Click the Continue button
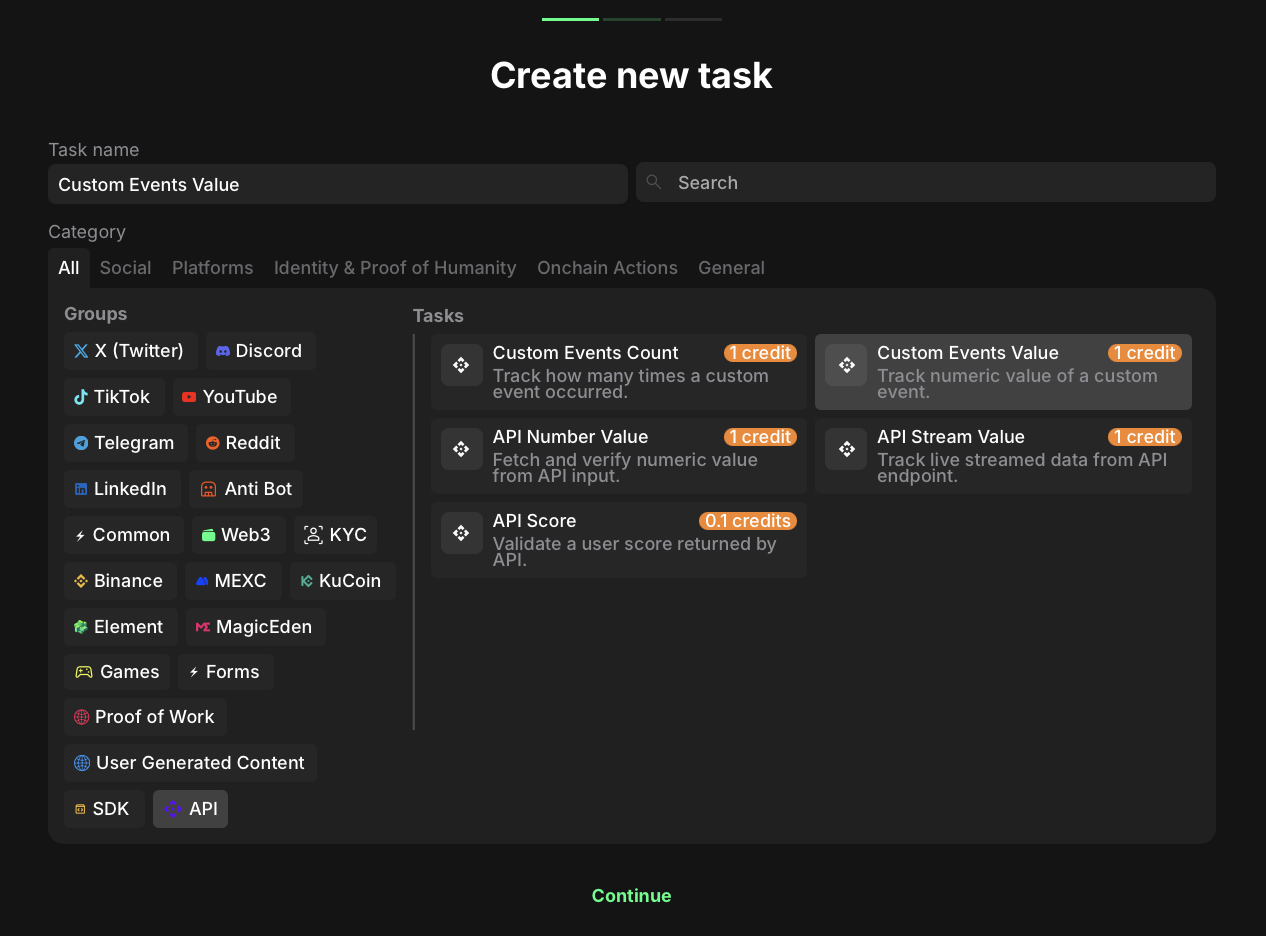 (631, 896)
